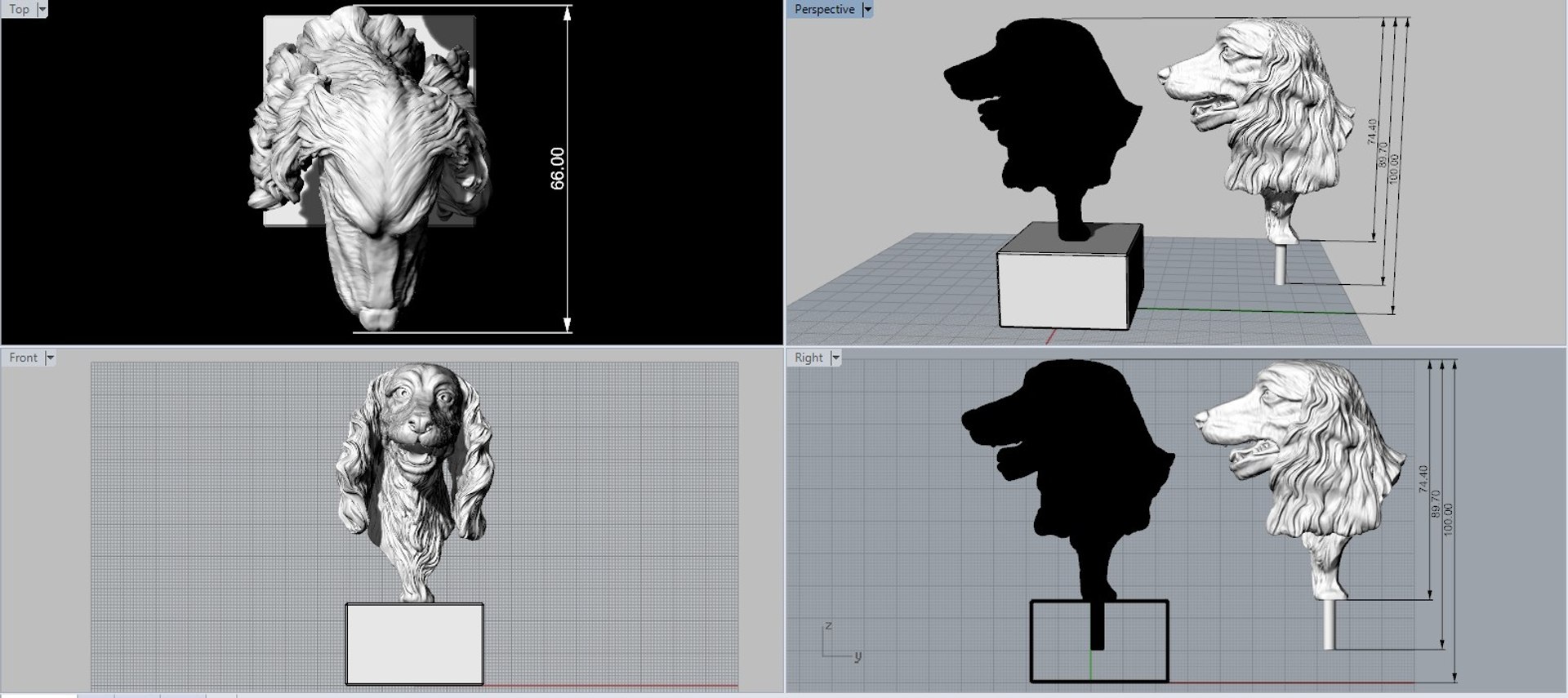Open the Perspective viewport menu arrow
The height and width of the screenshot is (698, 1568).
867,9
